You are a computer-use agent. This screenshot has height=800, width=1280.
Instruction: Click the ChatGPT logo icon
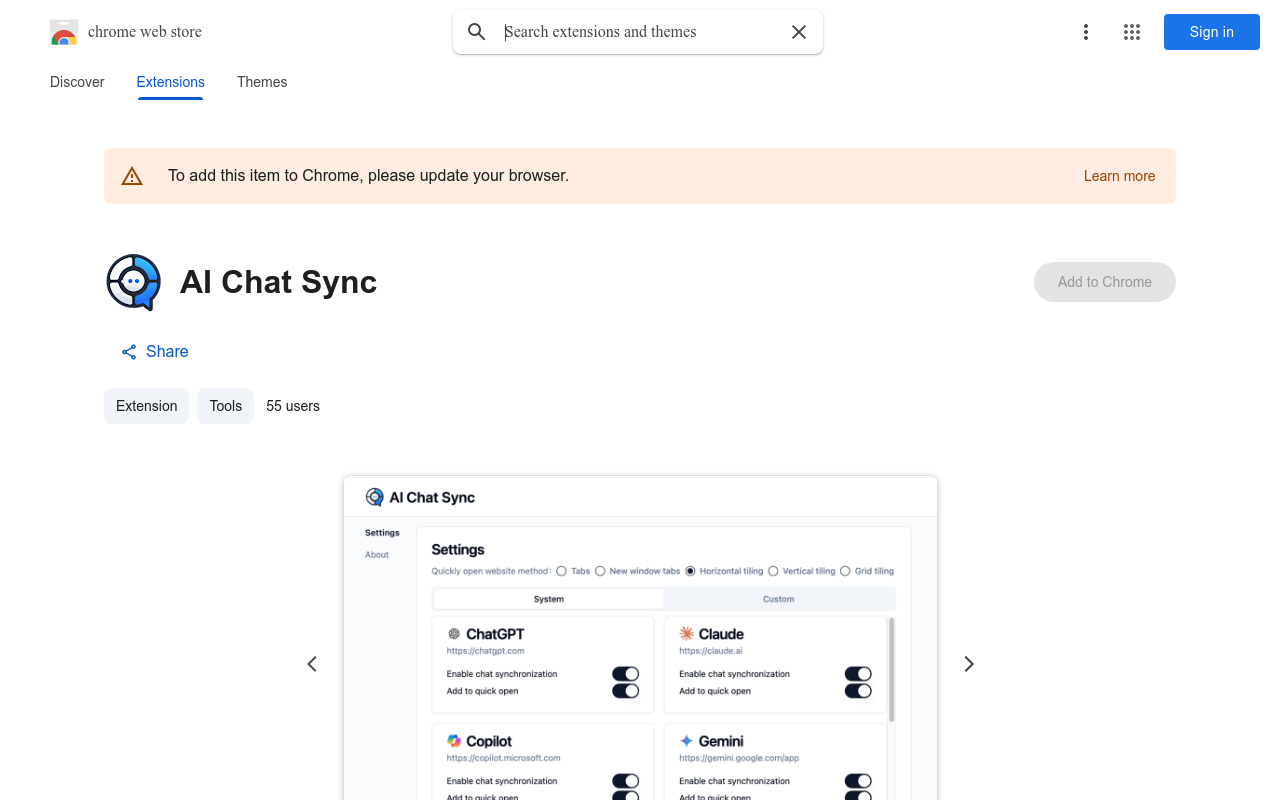coord(454,634)
